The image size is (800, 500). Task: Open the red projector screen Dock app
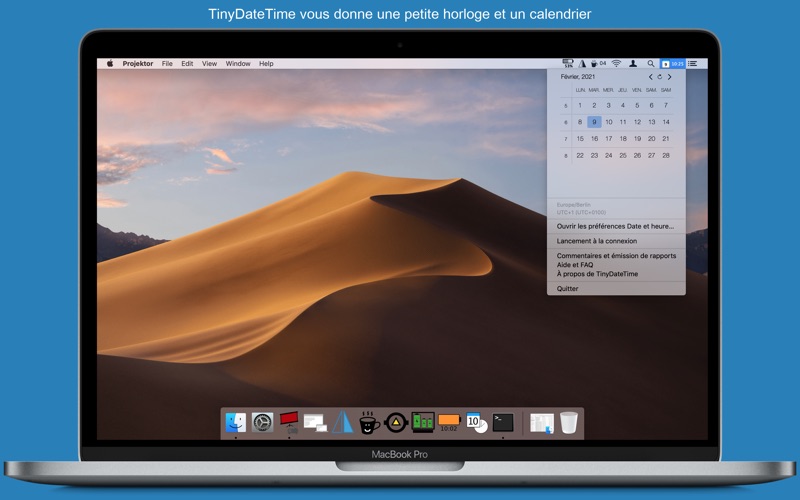289,421
